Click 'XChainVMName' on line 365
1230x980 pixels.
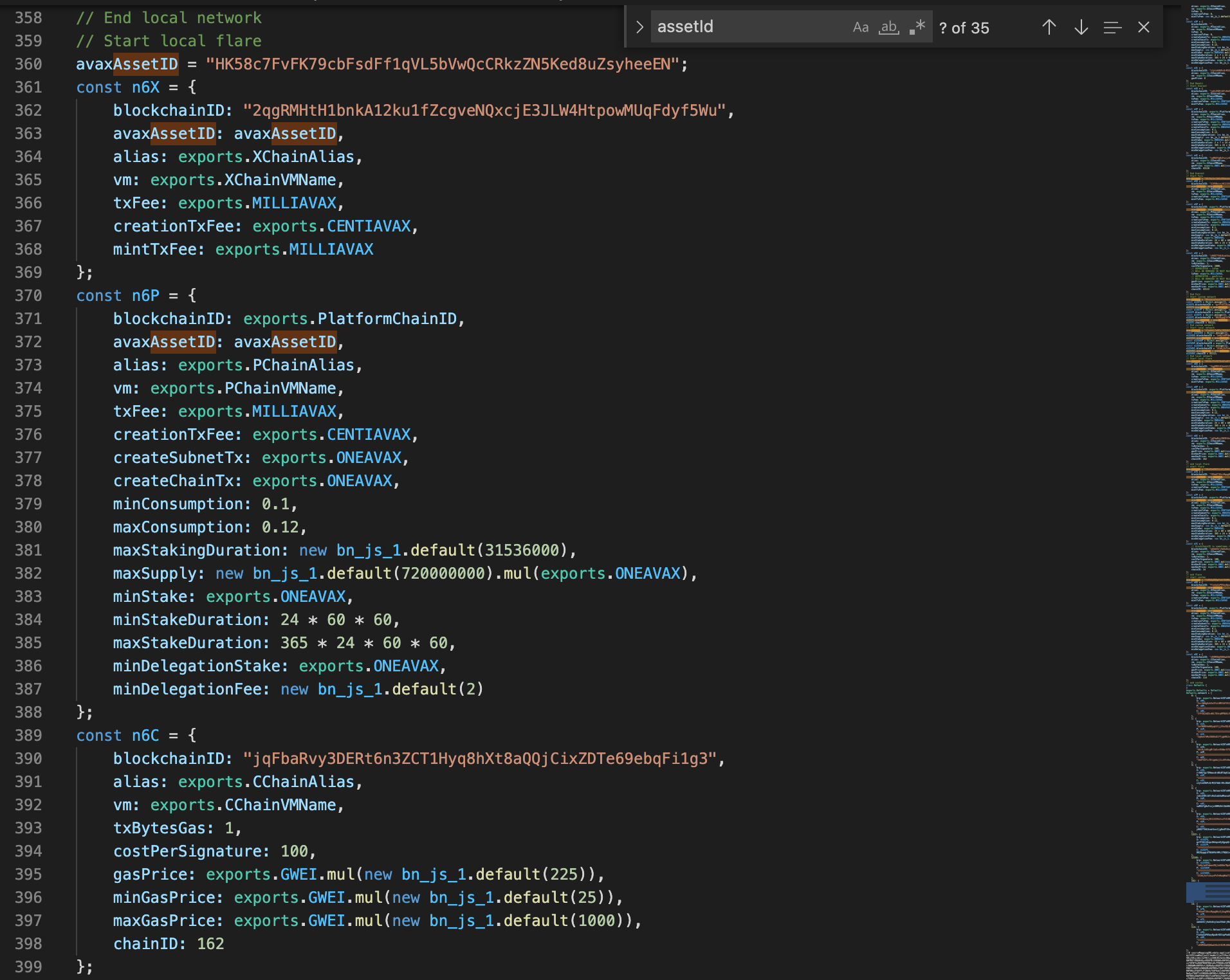click(x=280, y=179)
